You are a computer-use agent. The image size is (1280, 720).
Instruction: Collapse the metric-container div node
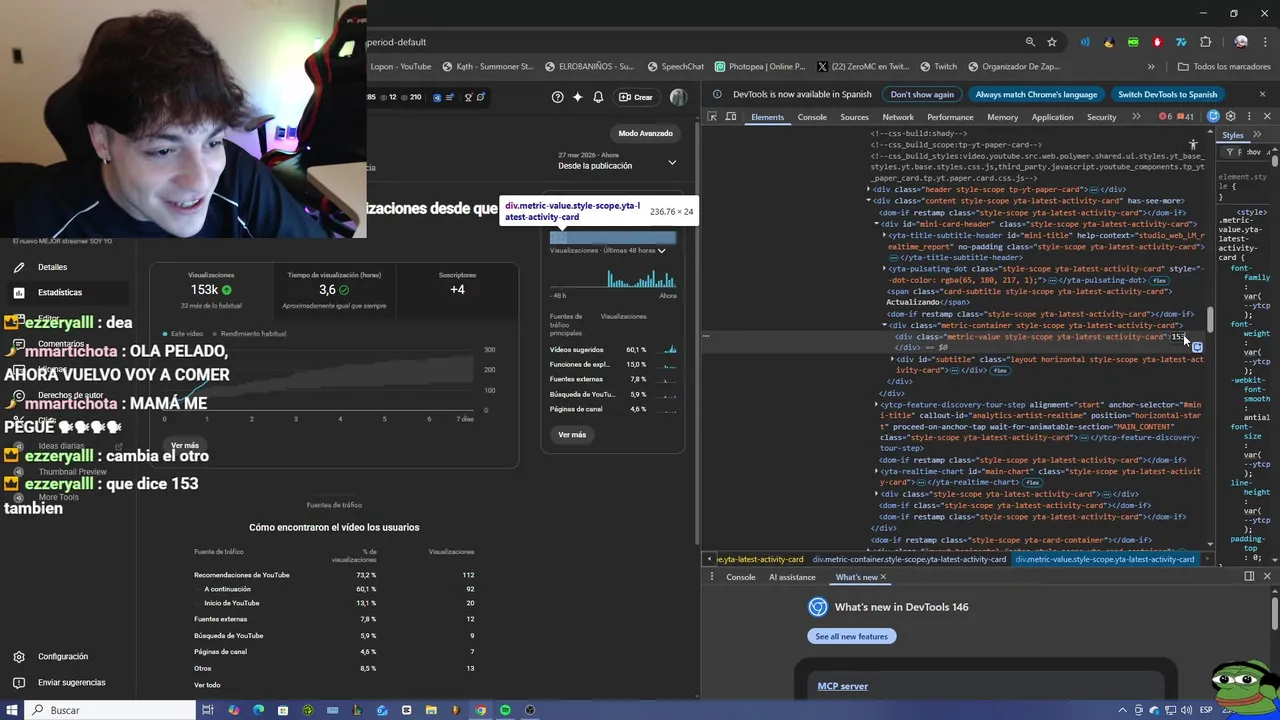(885, 325)
